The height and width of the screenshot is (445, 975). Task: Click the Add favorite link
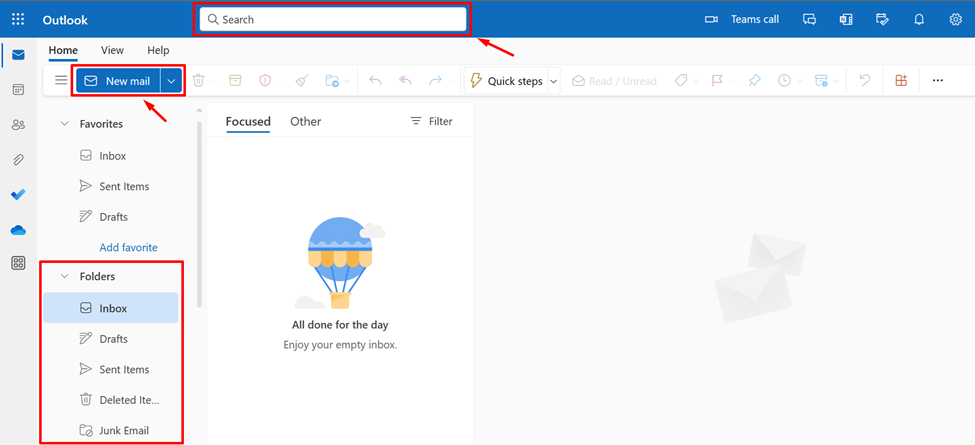tap(128, 247)
